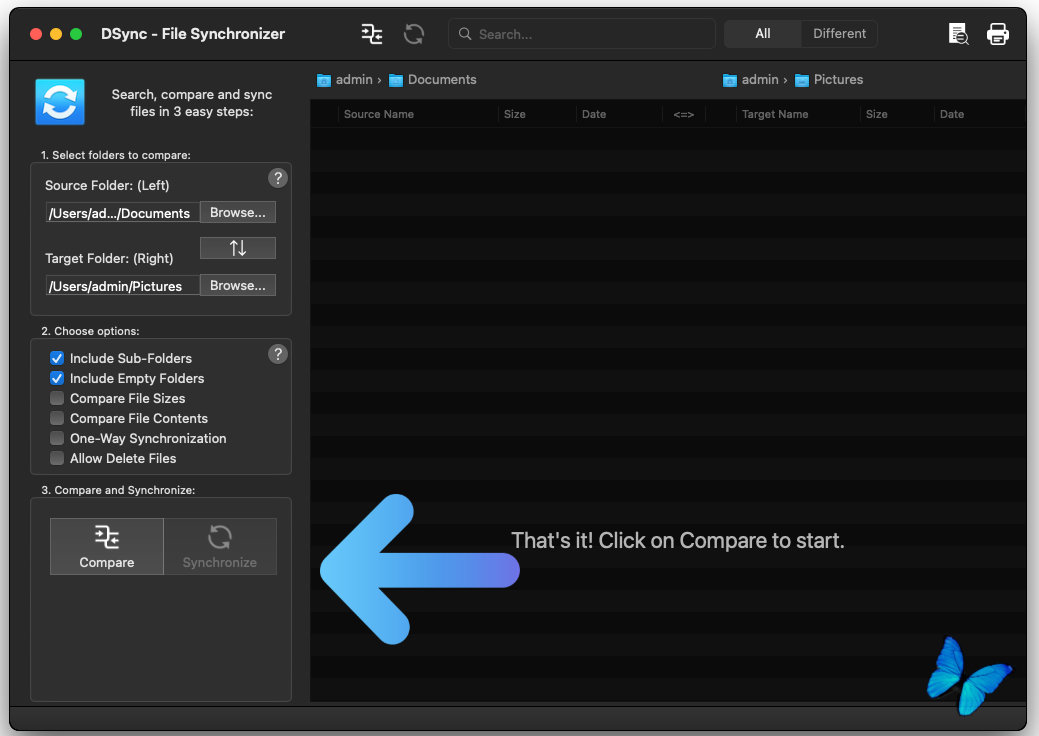Enable Compare File Contents option
The height and width of the screenshot is (736, 1039).
pos(57,418)
